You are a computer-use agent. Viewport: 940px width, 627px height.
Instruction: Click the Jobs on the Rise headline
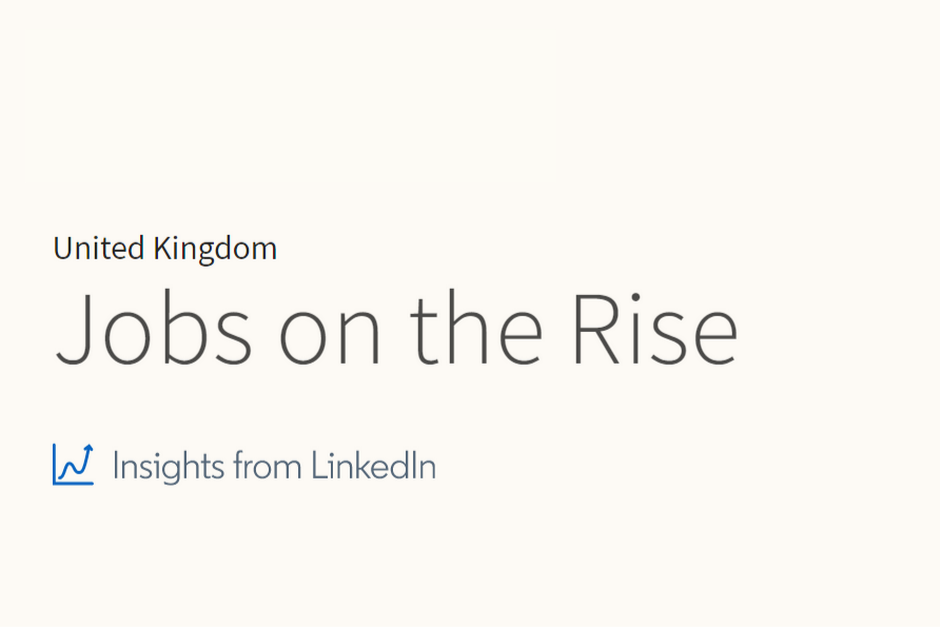click(396, 327)
